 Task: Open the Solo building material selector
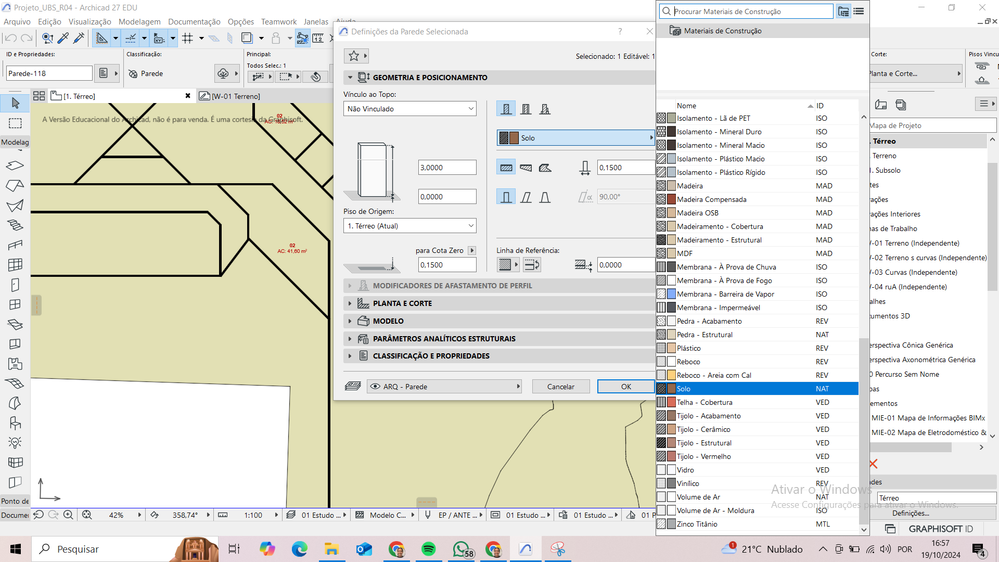pos(575,138)
